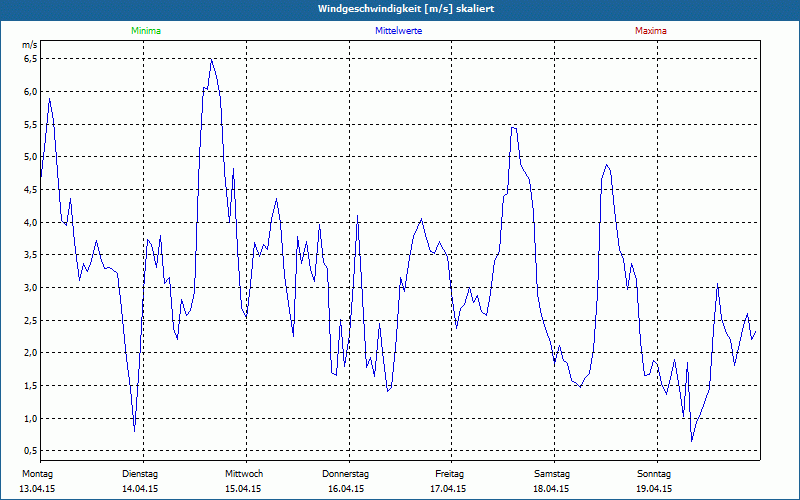800x500 pixels.
Task: Click the Samstag day label
Action: pos(552,474)
